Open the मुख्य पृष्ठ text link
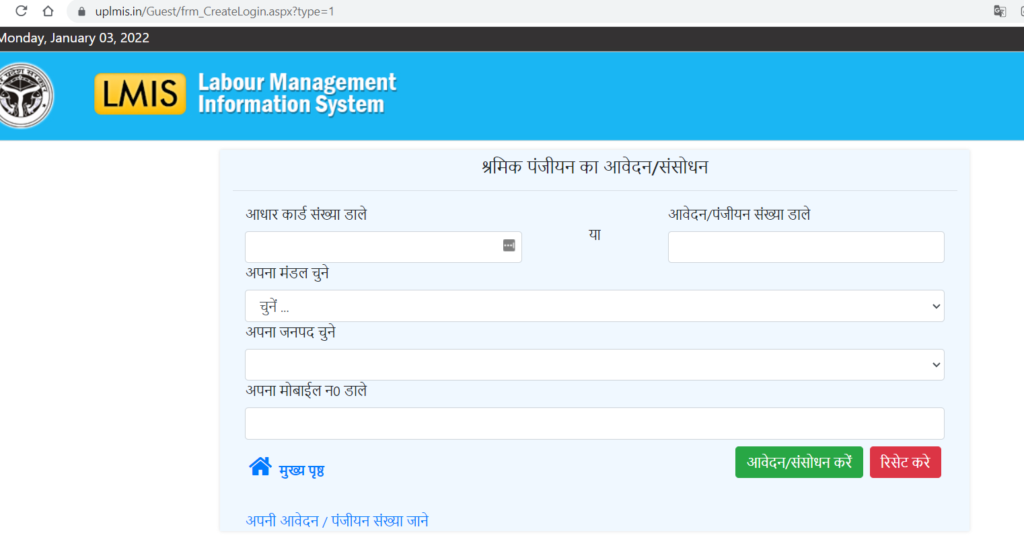The width and height of the screenshot is (1024, 560). pos(301,470)
